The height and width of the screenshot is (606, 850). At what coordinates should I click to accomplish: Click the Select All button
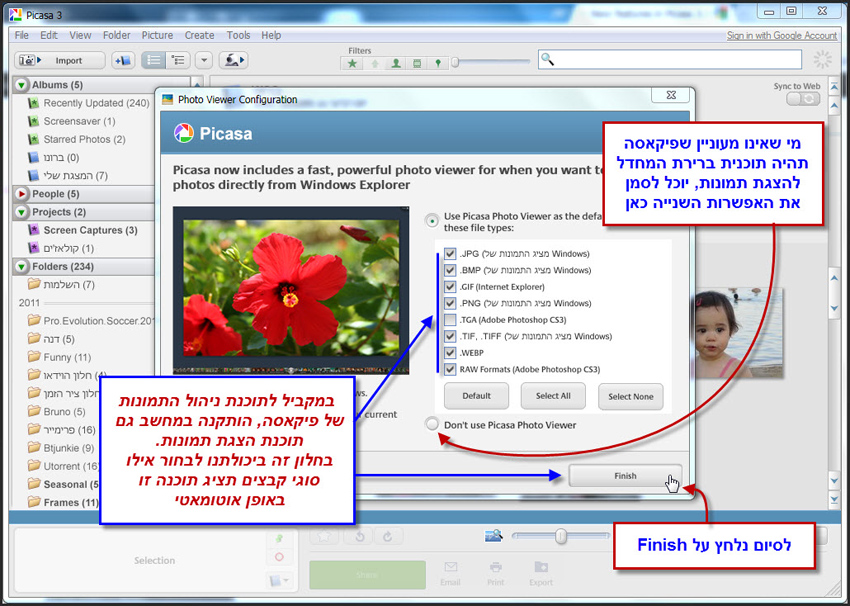click(x=553, y=396)
